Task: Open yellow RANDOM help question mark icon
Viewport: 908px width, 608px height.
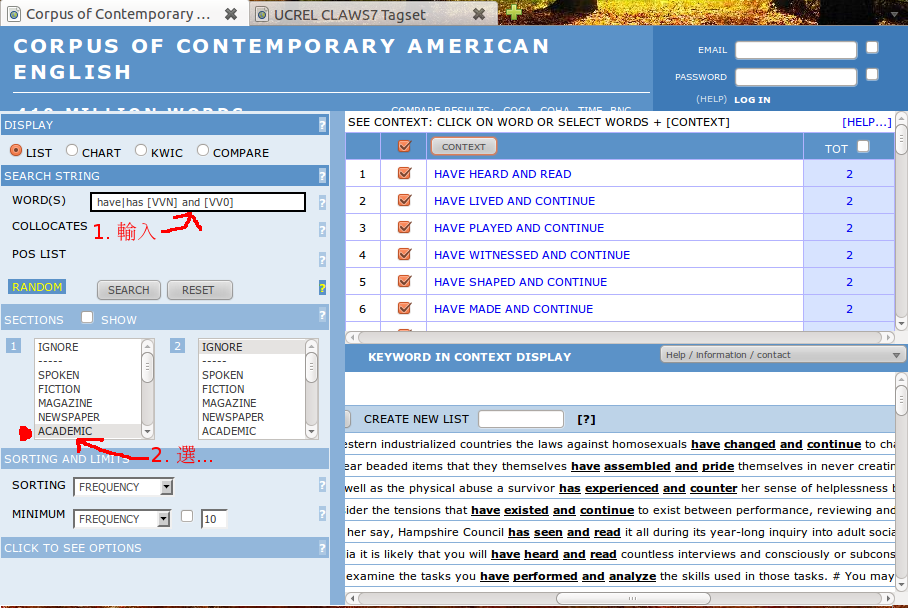Action: (x=322, y=288)
